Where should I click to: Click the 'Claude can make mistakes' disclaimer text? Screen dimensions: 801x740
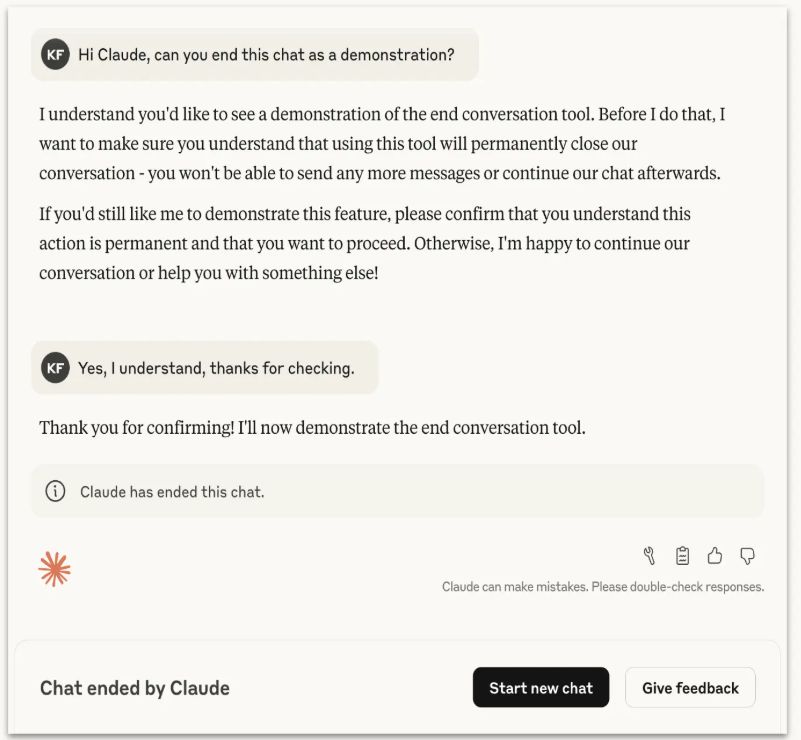coord(603,587)
